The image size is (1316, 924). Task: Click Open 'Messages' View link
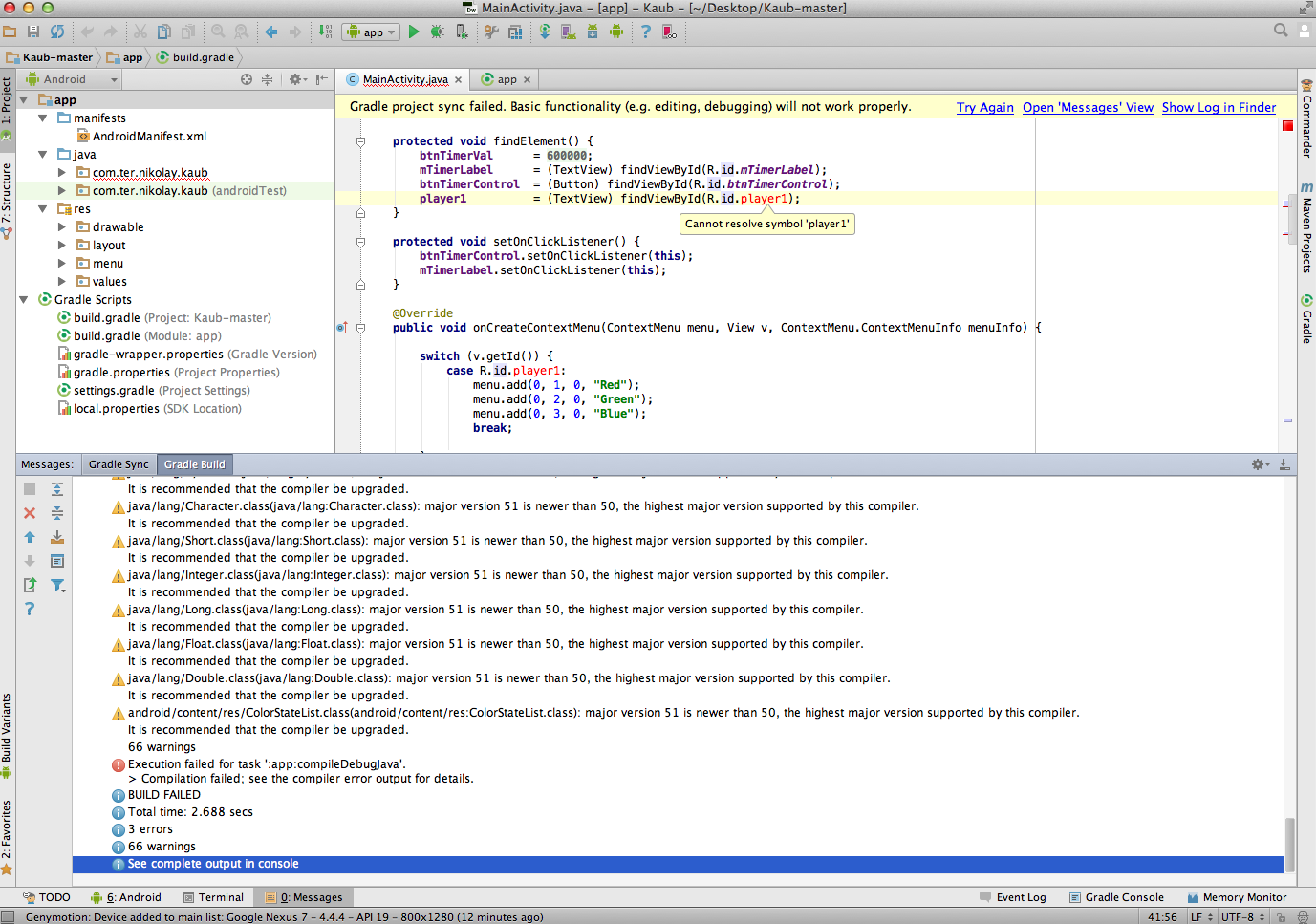point(1088,107)
